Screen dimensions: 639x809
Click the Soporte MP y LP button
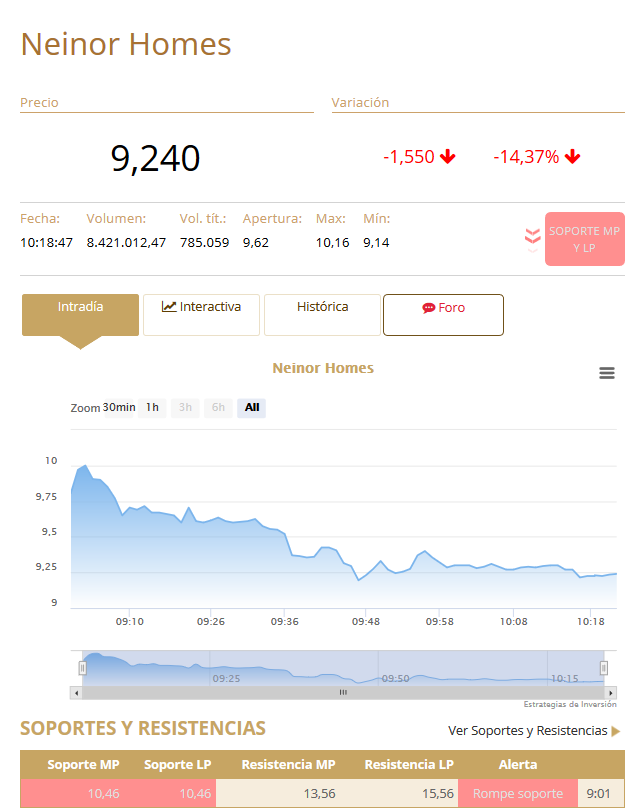click(584, 239)
